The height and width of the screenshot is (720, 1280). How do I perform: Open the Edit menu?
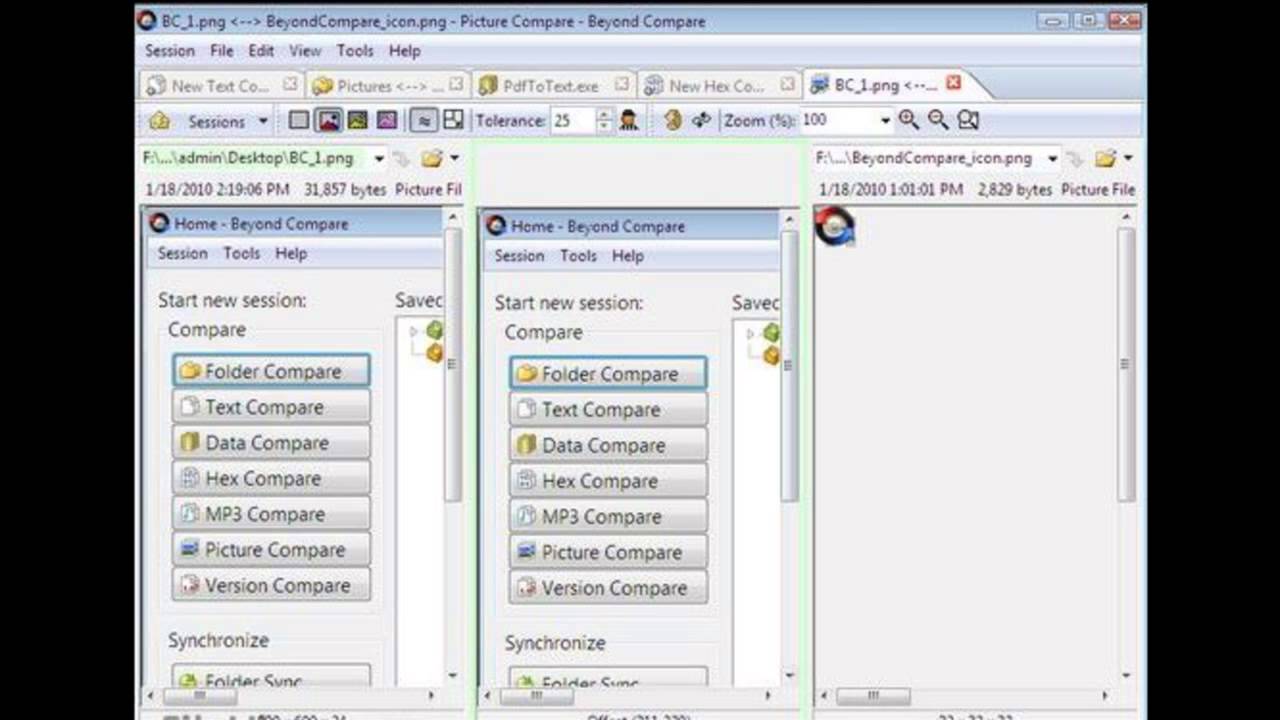pos(261,51)
